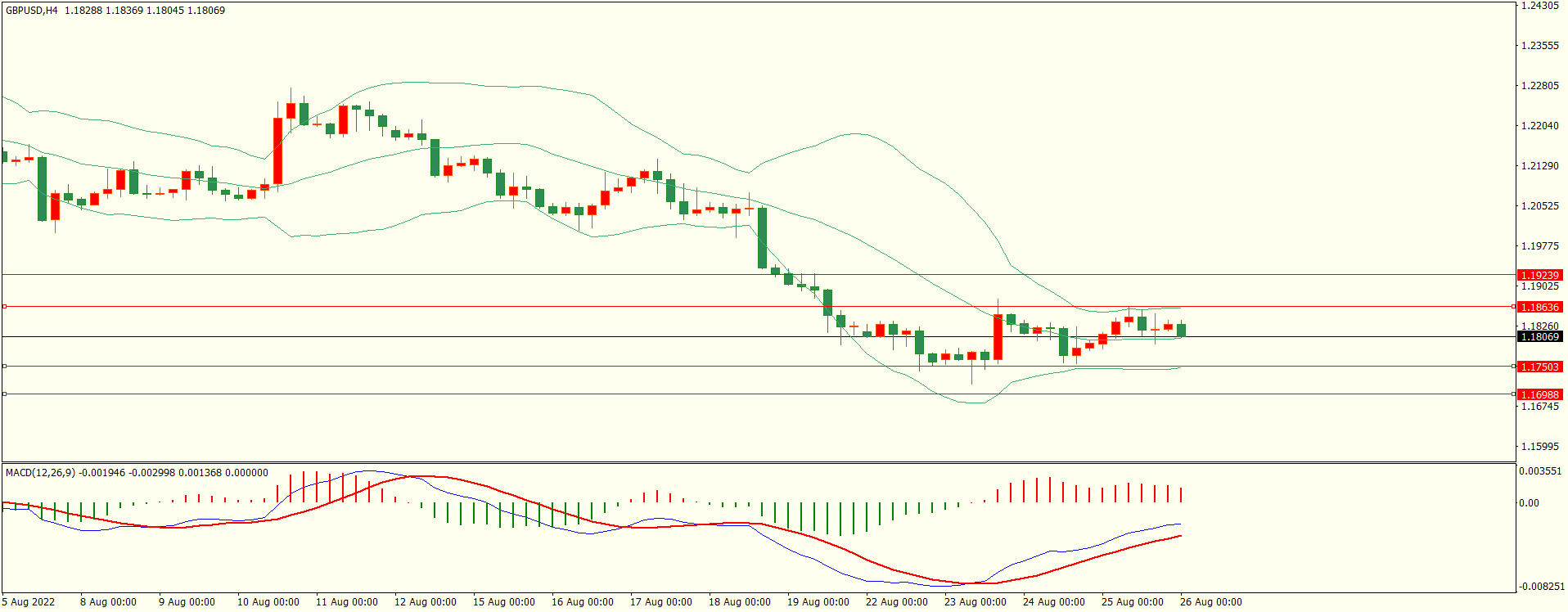The image size is (1568, 612).
Task: Click the left handle of the 1.17503 line
Action: [x=4, y=367]
